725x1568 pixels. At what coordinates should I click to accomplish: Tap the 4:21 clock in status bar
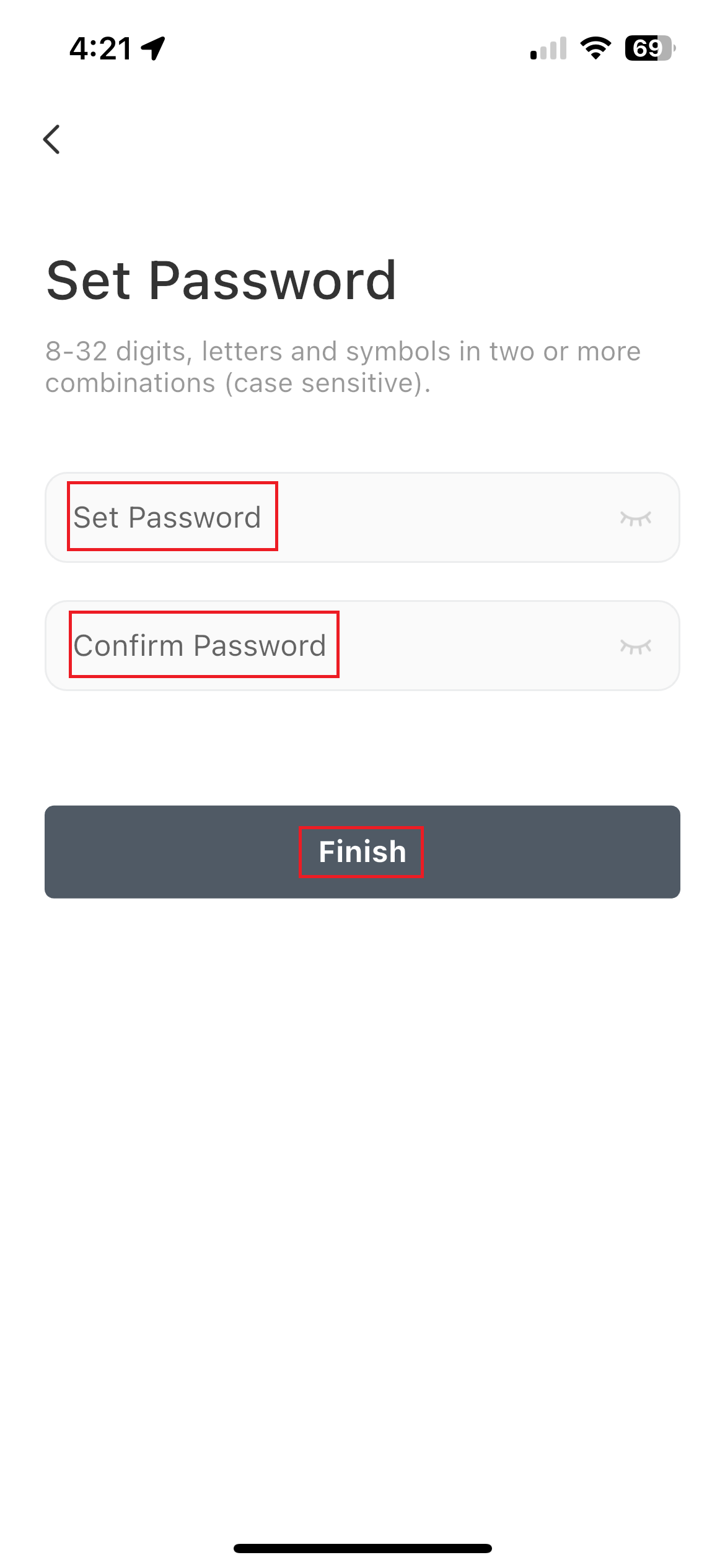(100, 48)
